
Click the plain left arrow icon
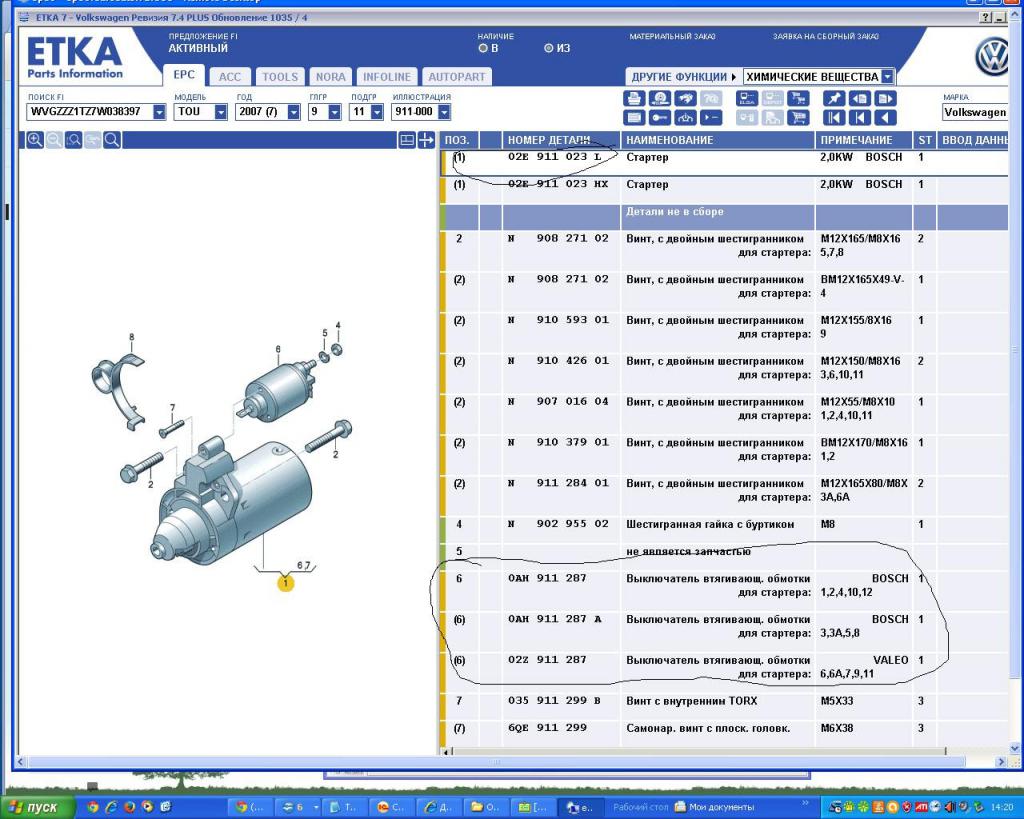point(885,118)
